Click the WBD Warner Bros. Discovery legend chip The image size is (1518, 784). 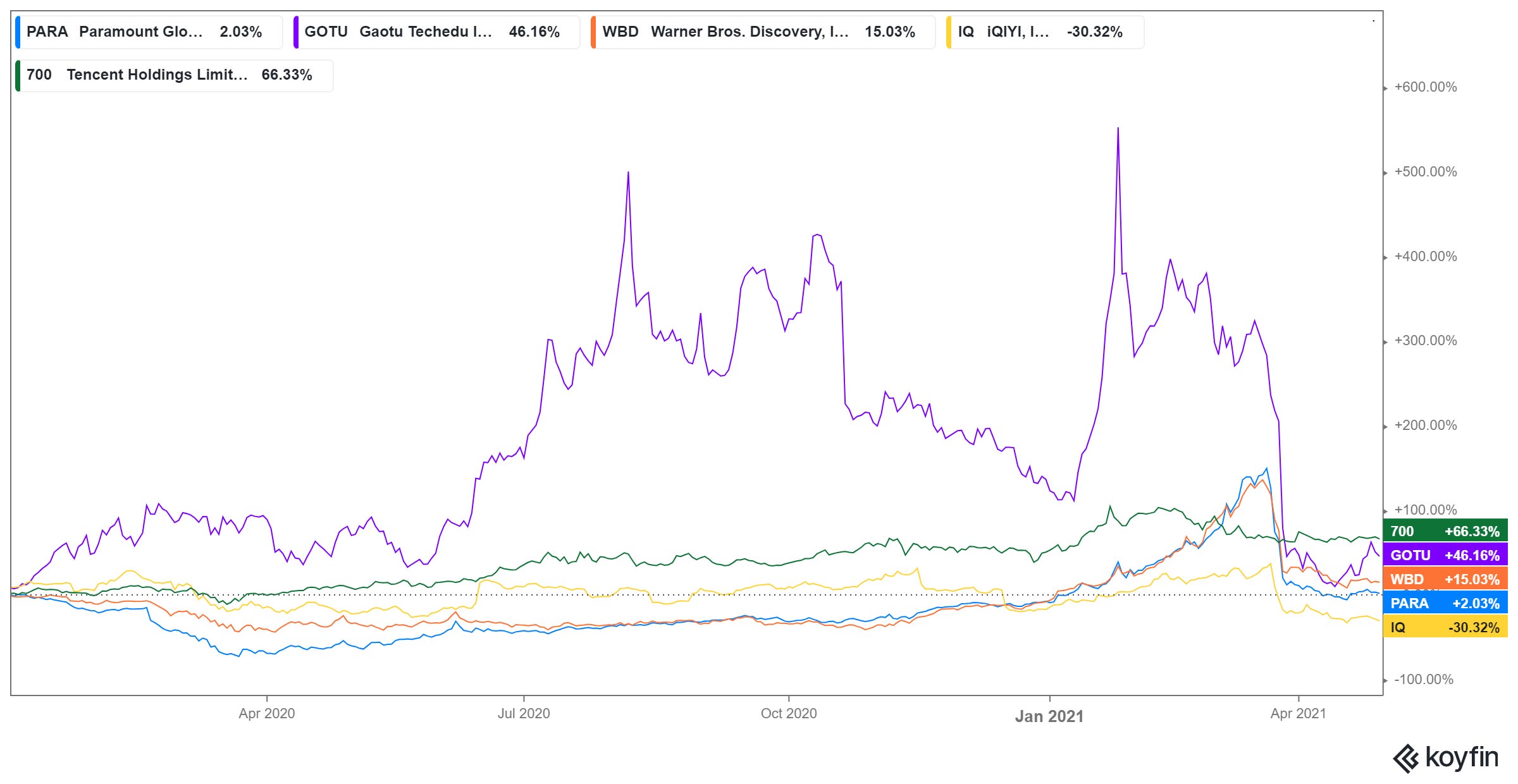[762, 32]
